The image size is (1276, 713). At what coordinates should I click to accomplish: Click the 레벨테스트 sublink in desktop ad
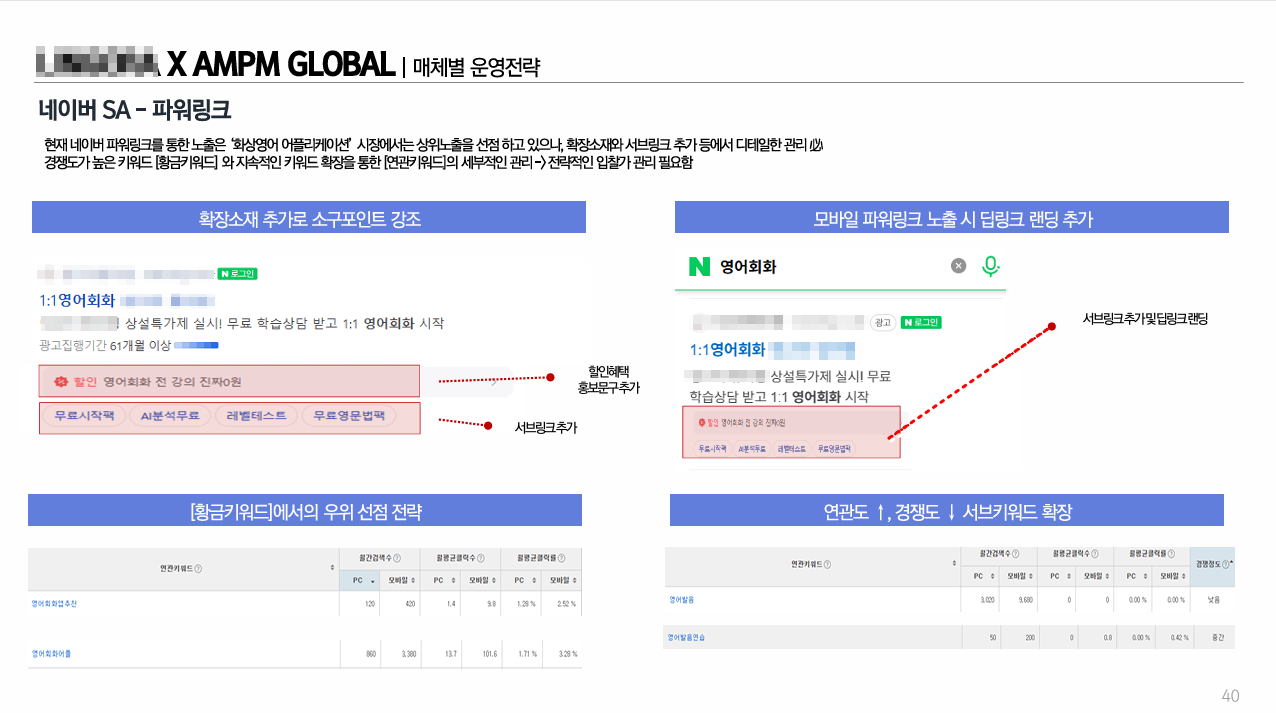click(x=255, y=416)
